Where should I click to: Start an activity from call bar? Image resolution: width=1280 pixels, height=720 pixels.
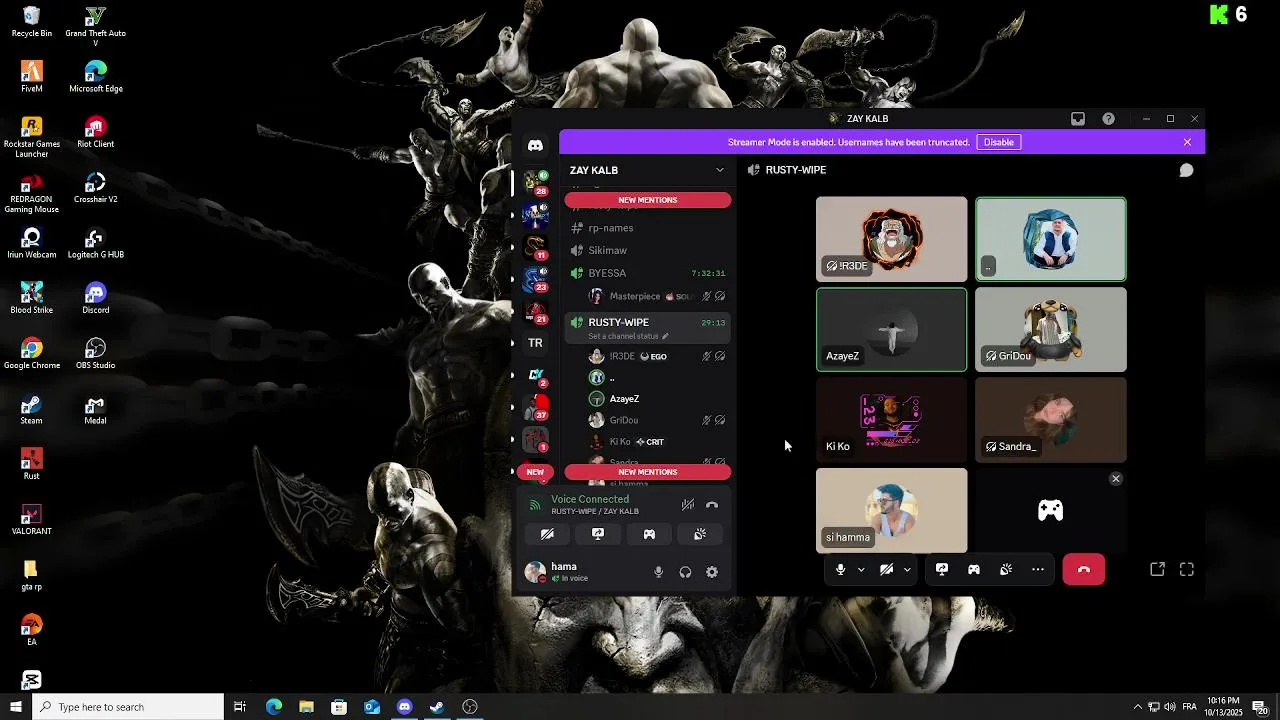tap(974, 569)
